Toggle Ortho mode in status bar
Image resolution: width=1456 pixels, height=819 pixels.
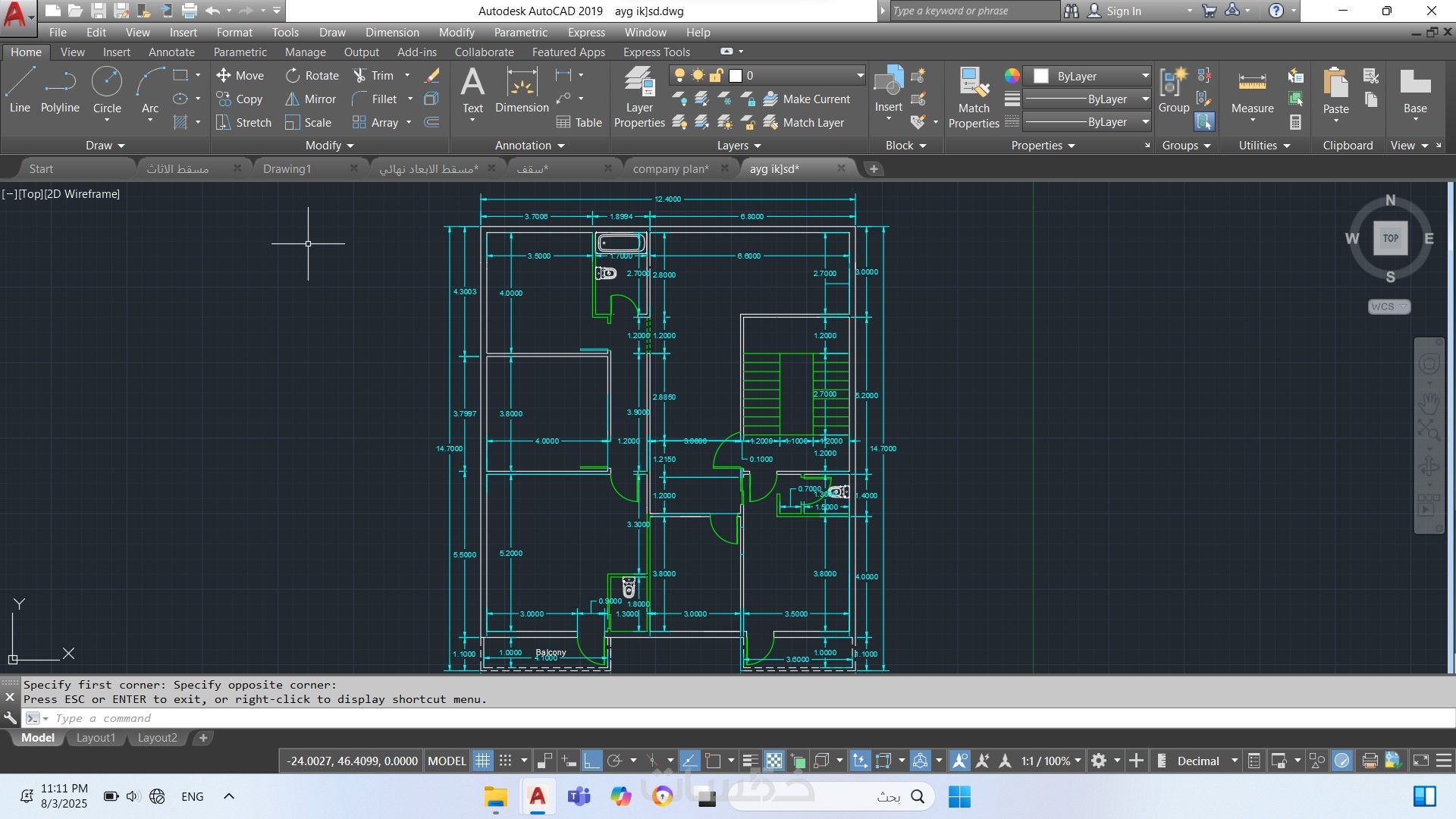591,761
